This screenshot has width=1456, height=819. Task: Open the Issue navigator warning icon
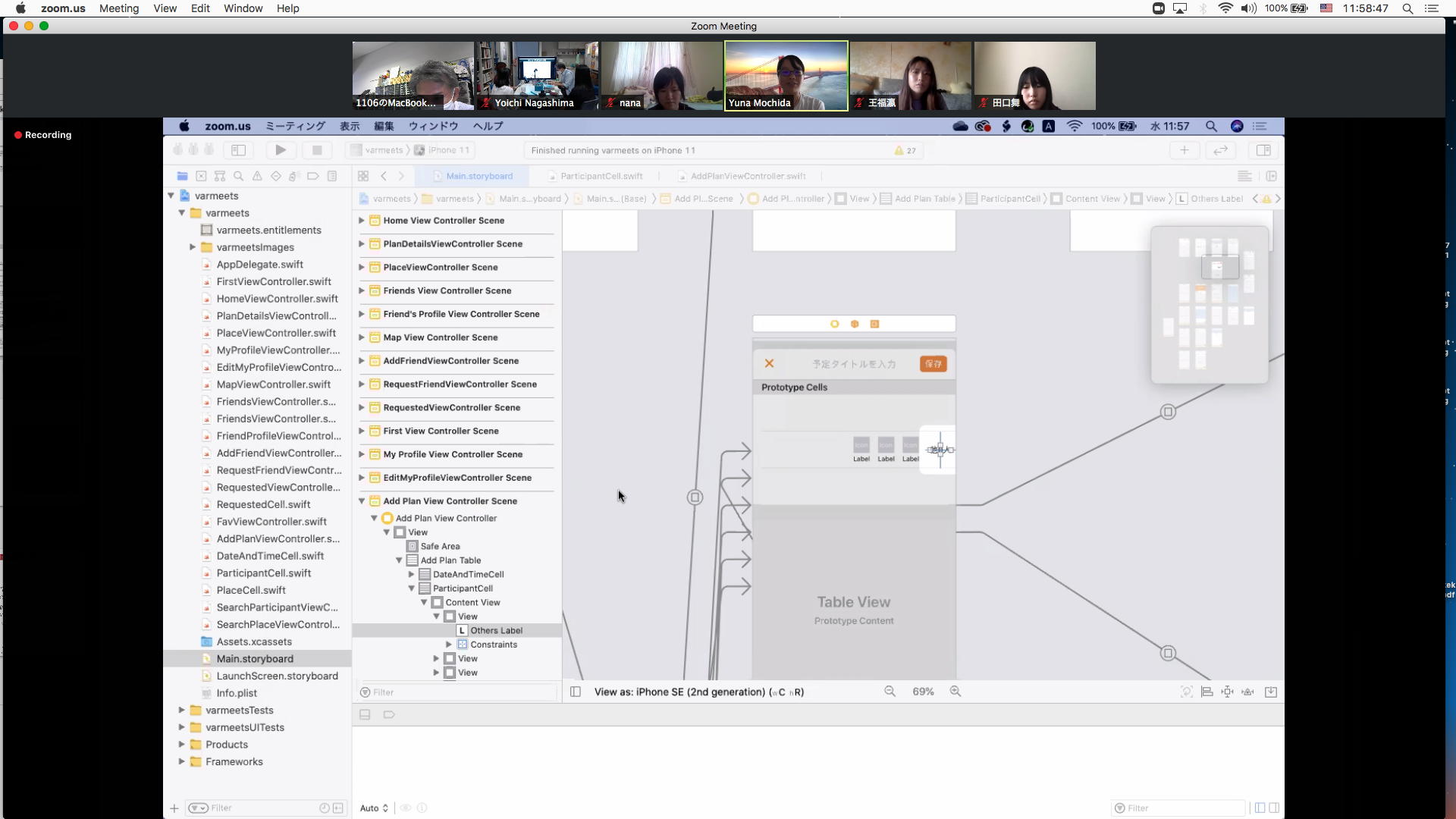click(257, 176)
